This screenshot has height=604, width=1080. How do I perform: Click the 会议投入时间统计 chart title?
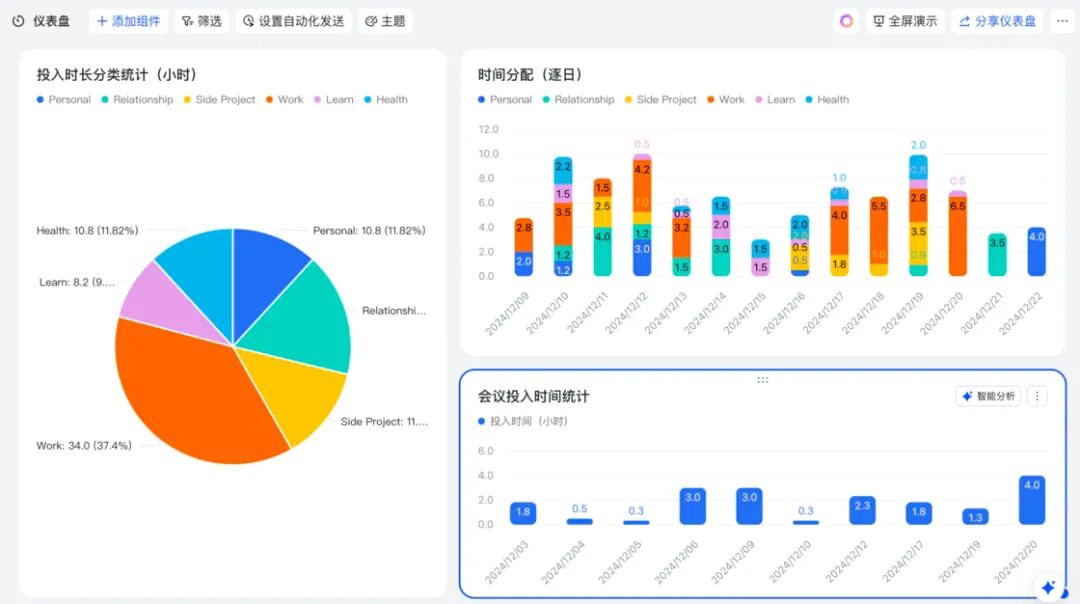(x=534, y=396)
